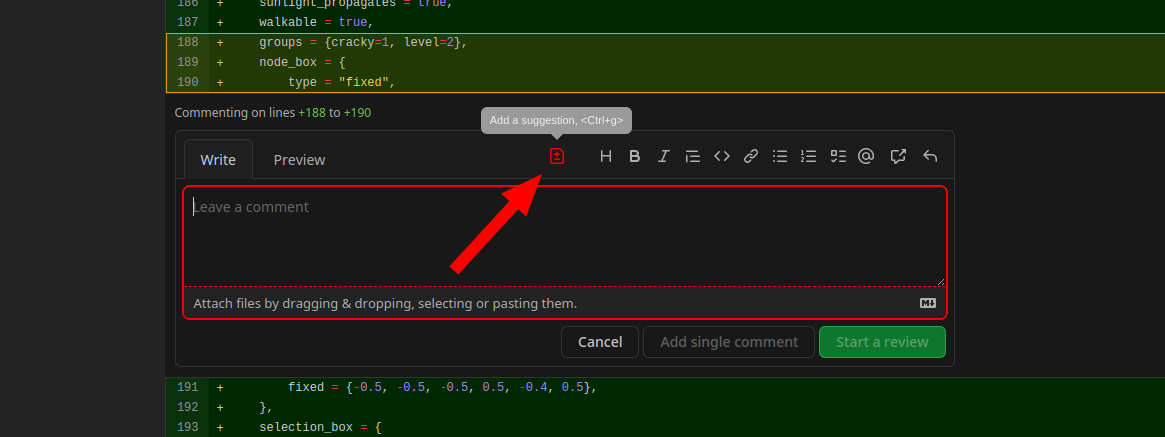Insert heading text formatting
Image resolution: width=1165 pixels, height=437 pixels.
tap(606, 156)
